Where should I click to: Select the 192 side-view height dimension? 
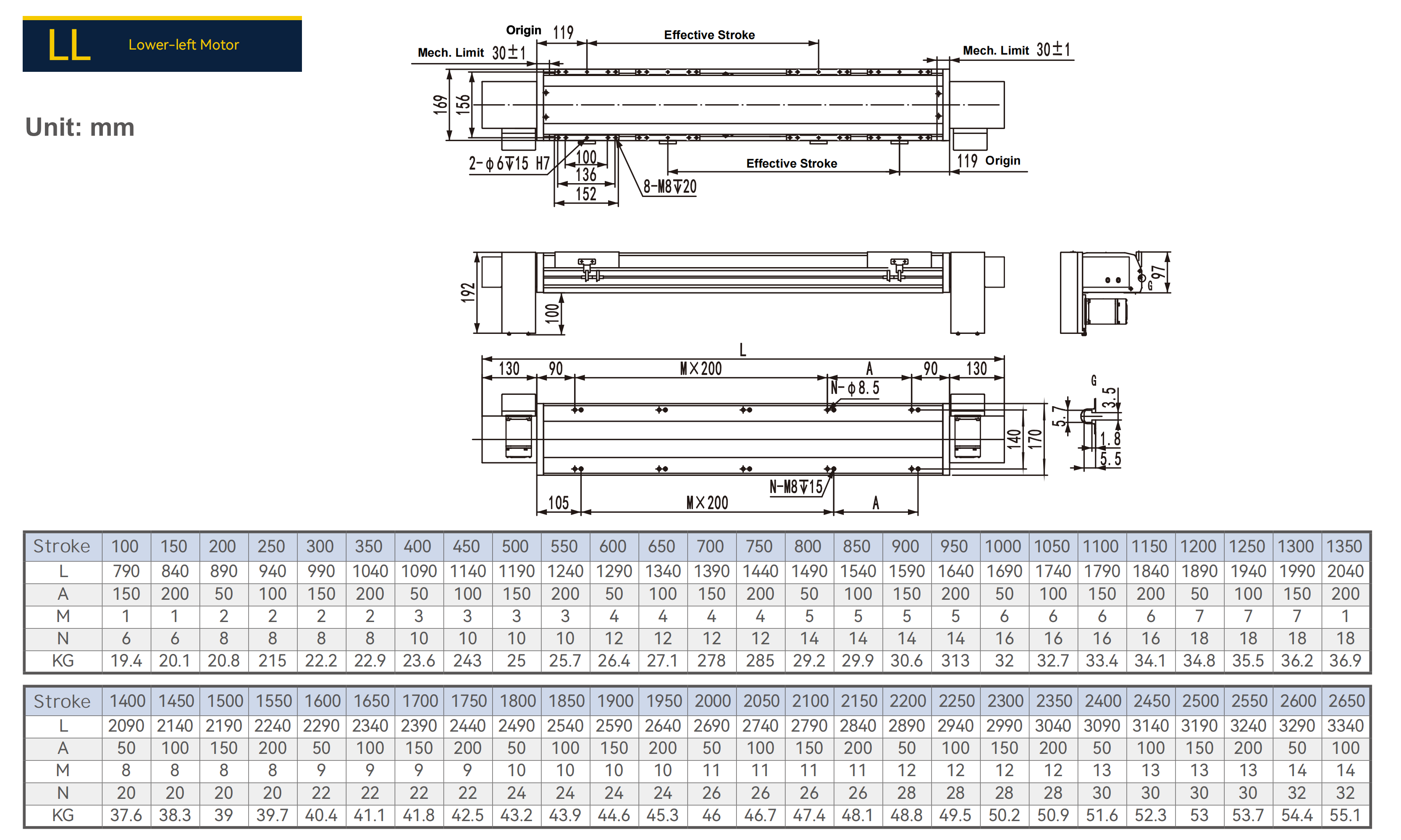468,293
